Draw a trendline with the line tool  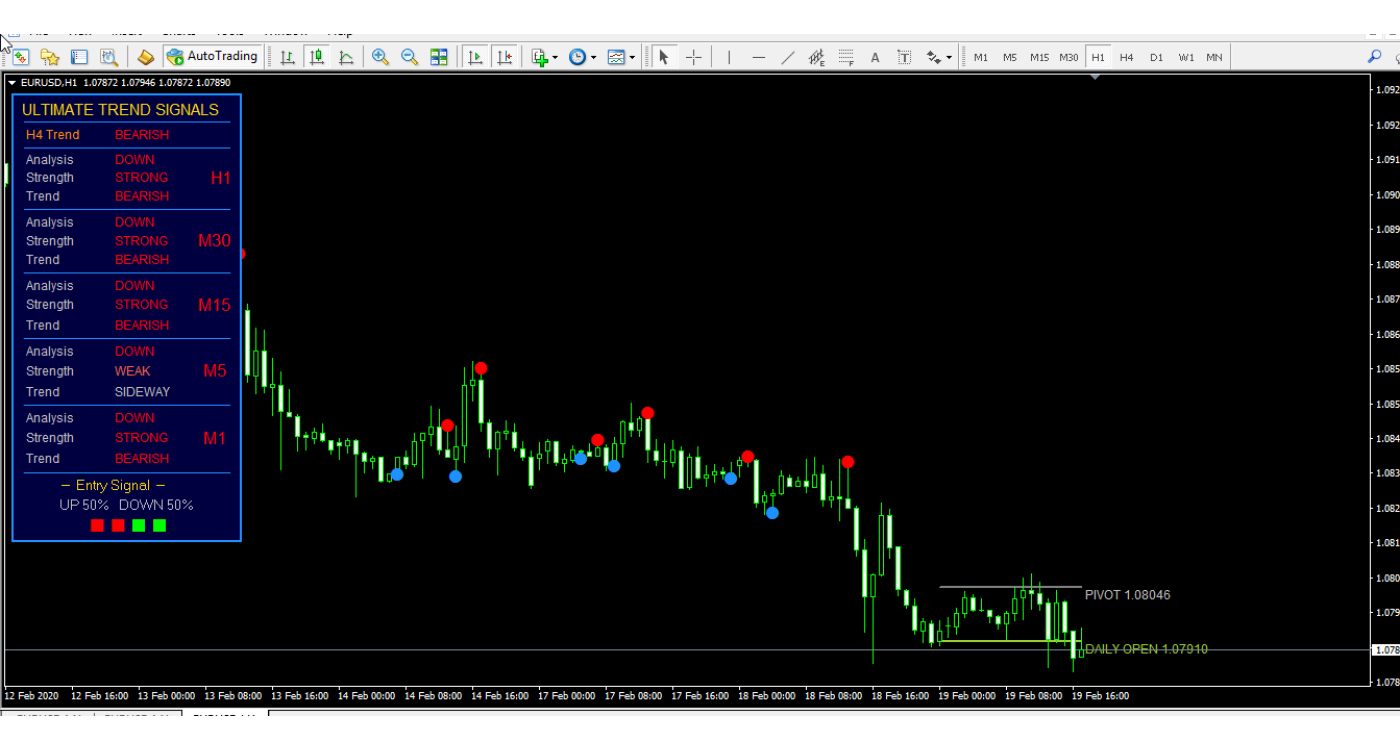click(788, 57)
